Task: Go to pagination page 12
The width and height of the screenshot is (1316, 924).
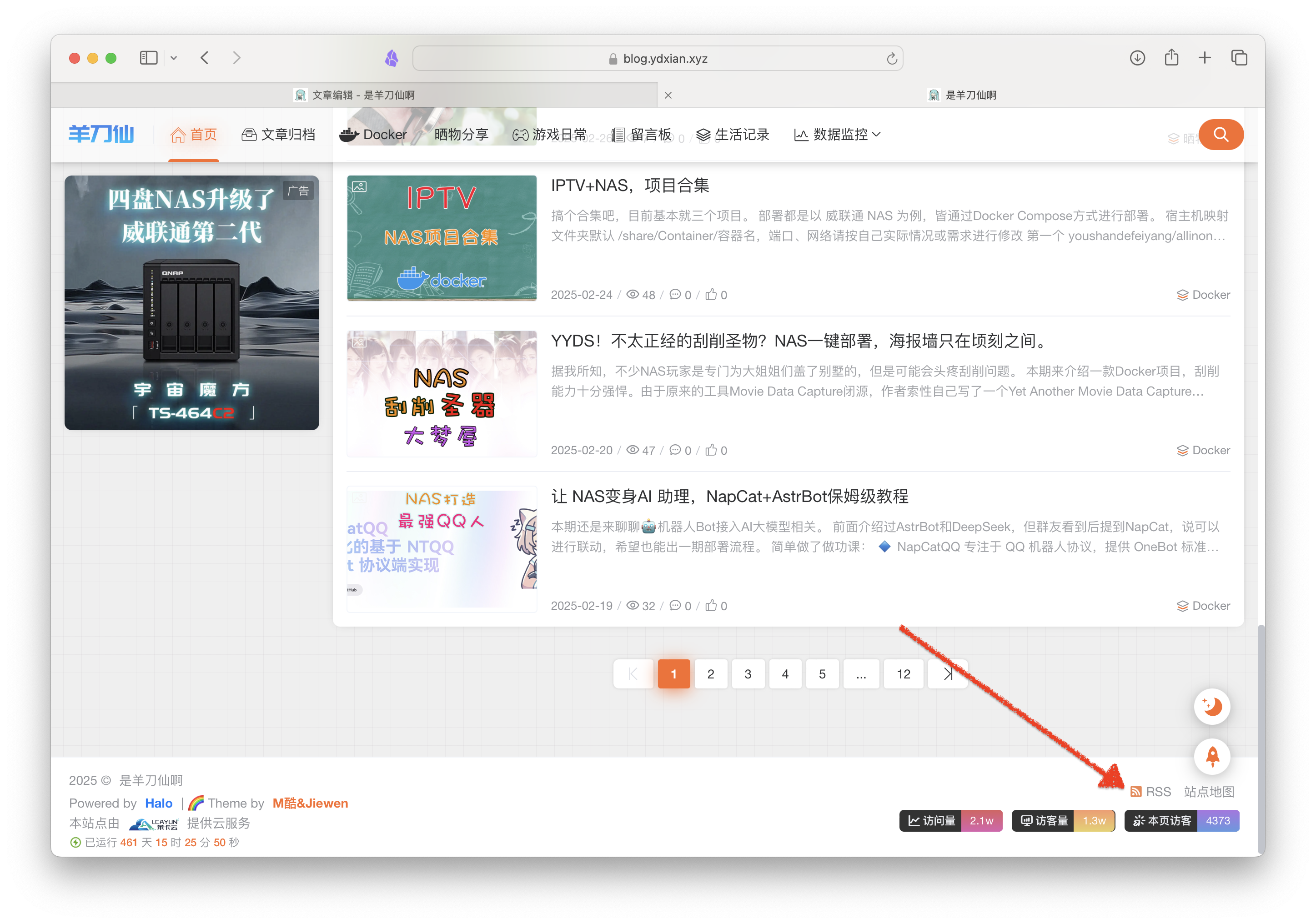Action: (904, 674)
